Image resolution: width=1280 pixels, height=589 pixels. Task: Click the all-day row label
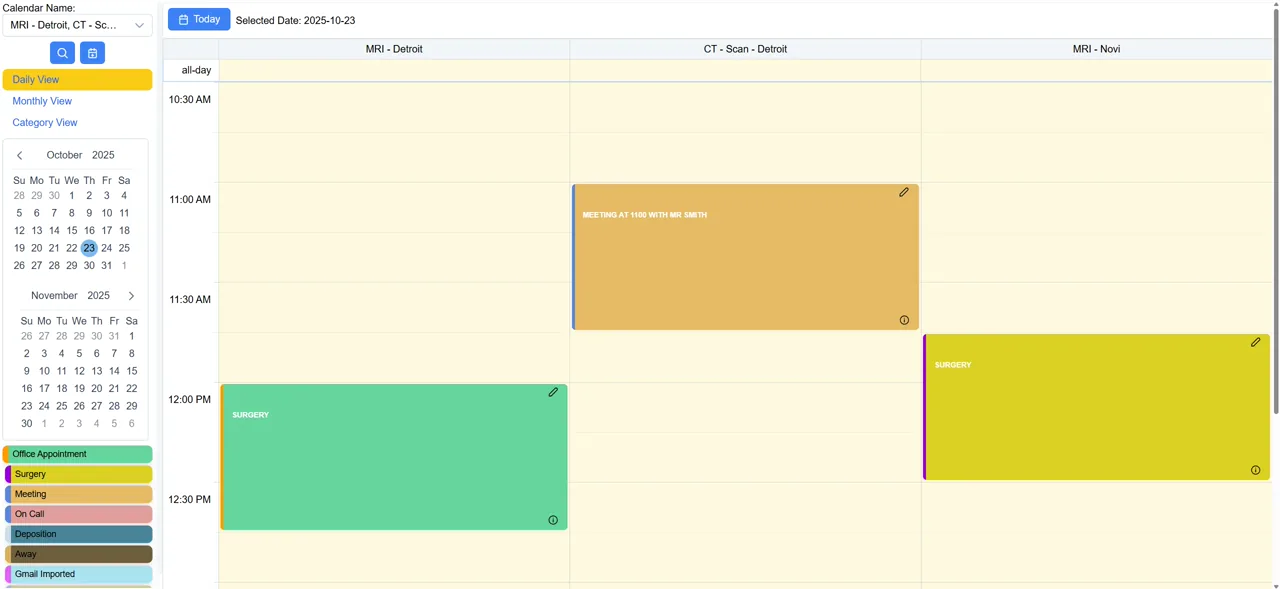pyautogui.click(x=196, y=71)
